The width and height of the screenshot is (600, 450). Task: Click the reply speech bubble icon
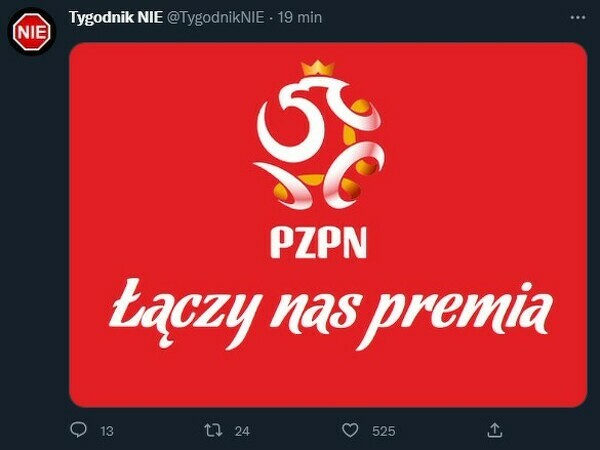78,430
